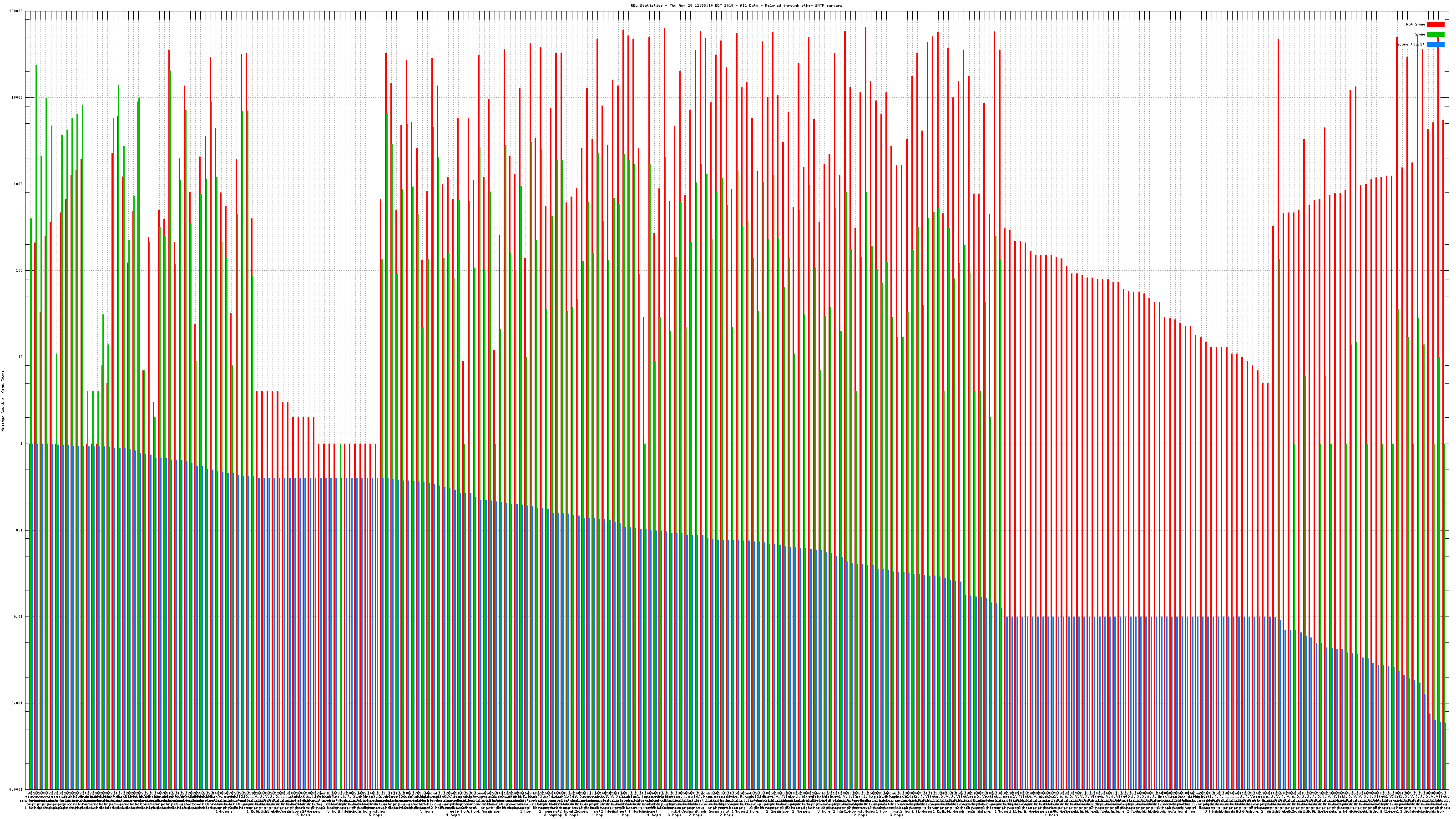Click the 0.0001 y-axis tick label
The width and height of the screenshot is (1456, 819).
[x=16, y=789]
